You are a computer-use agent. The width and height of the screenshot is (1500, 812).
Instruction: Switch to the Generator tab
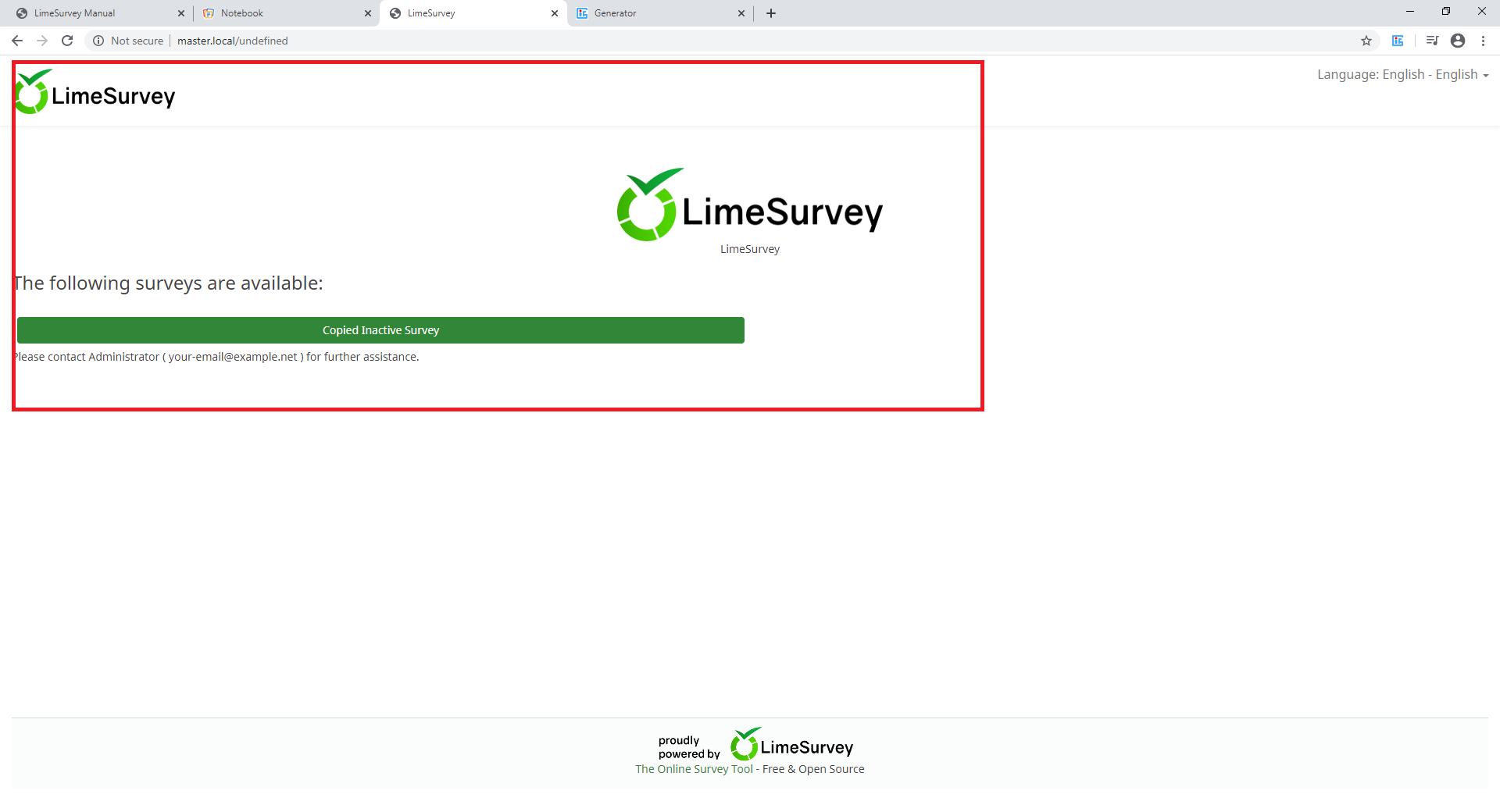659,13
